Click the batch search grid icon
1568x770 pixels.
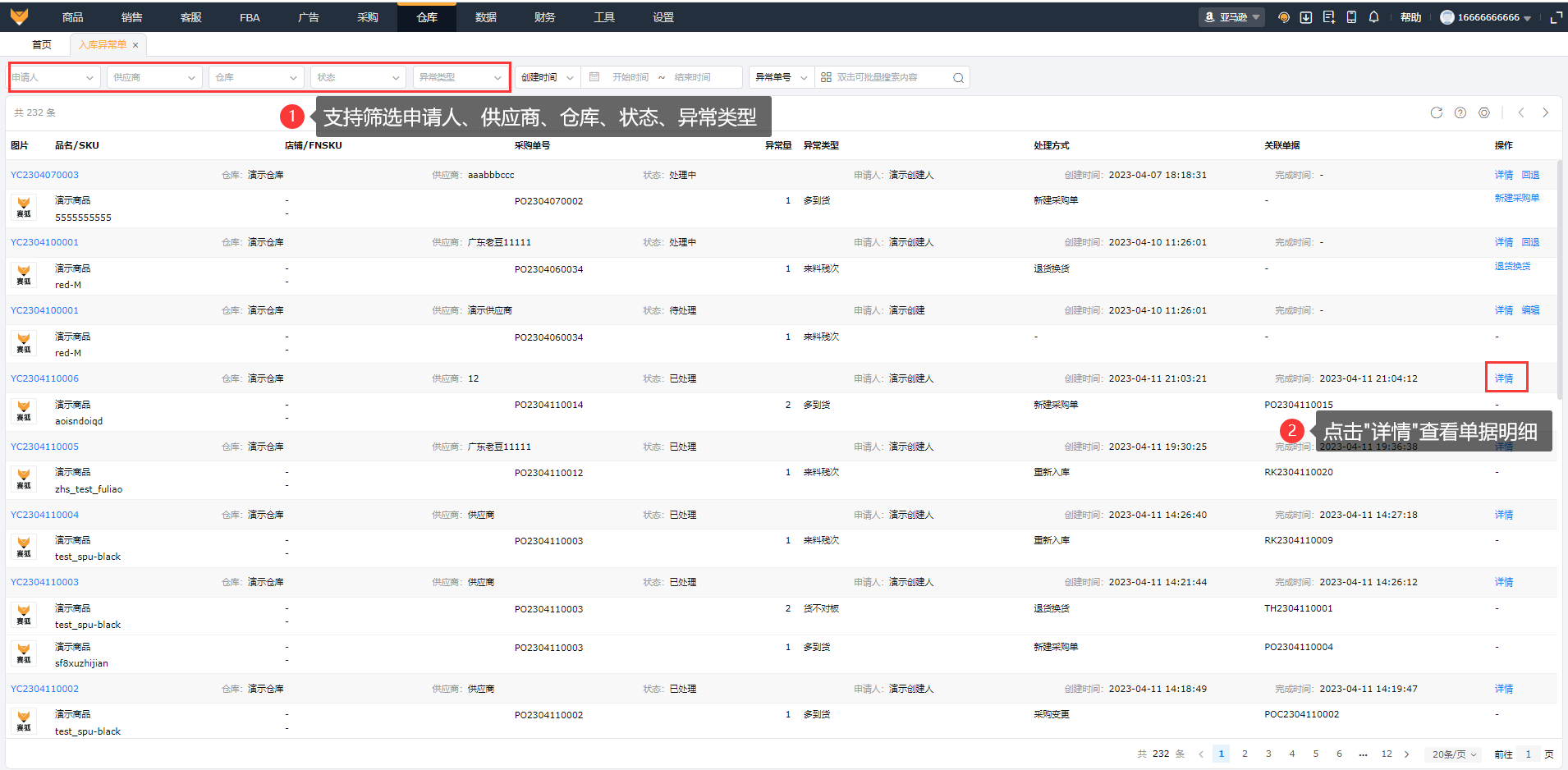(x=826, y=77)
